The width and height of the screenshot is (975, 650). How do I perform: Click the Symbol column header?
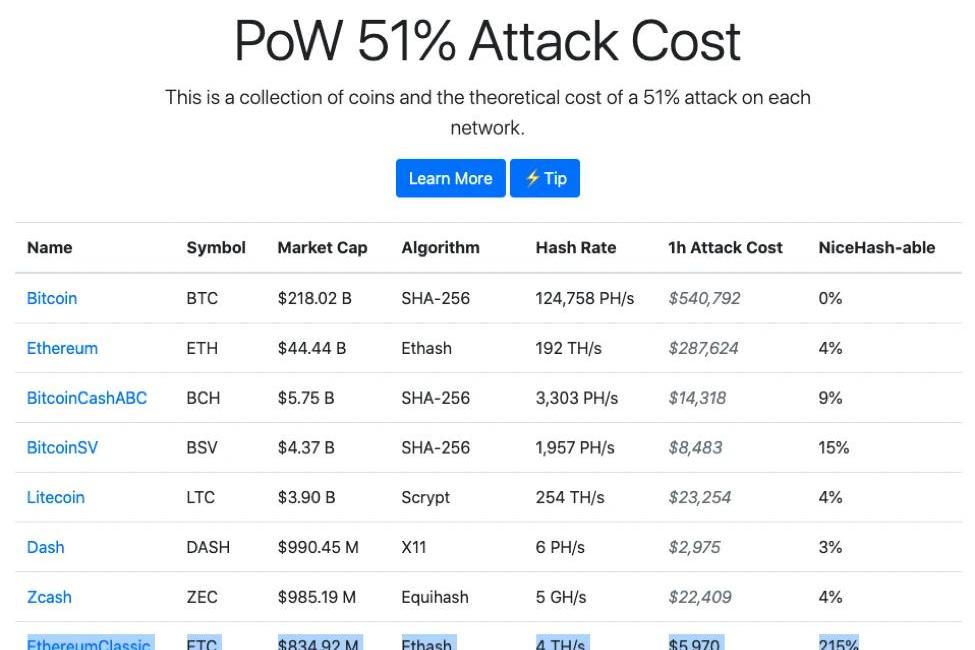pos(216,248)
